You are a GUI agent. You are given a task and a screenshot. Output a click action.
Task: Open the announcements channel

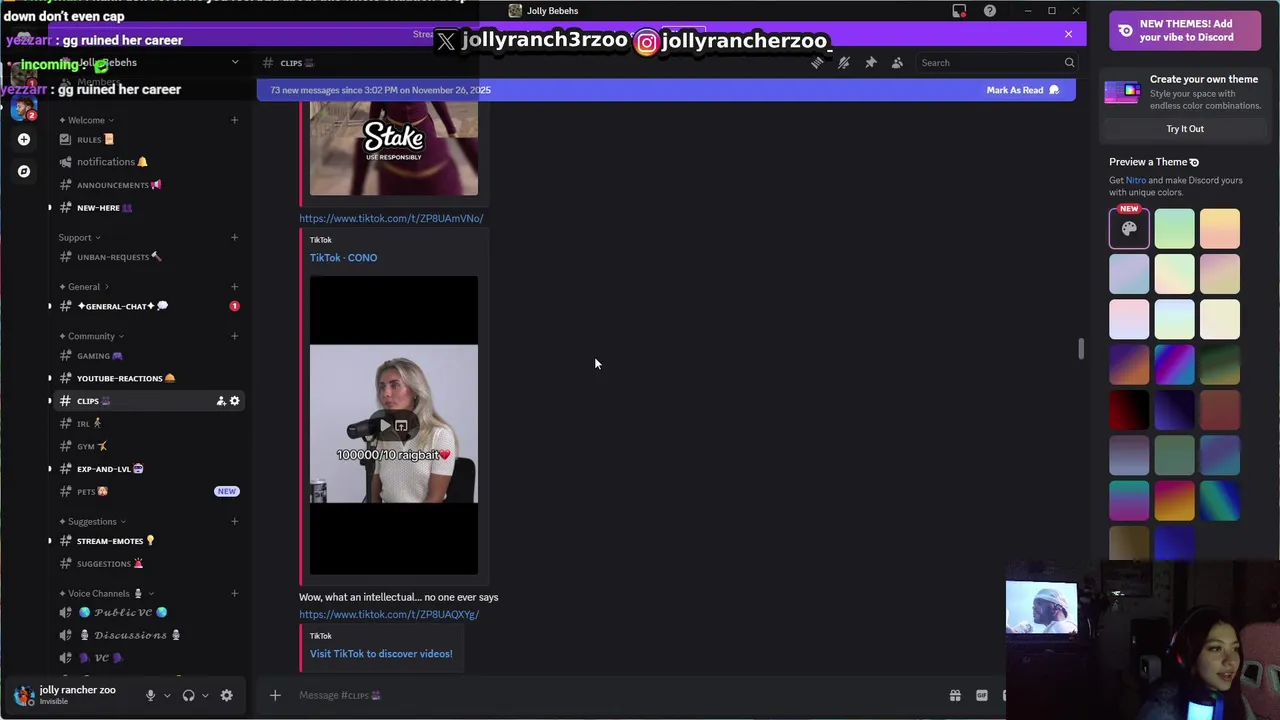click(x=149, y=185)
